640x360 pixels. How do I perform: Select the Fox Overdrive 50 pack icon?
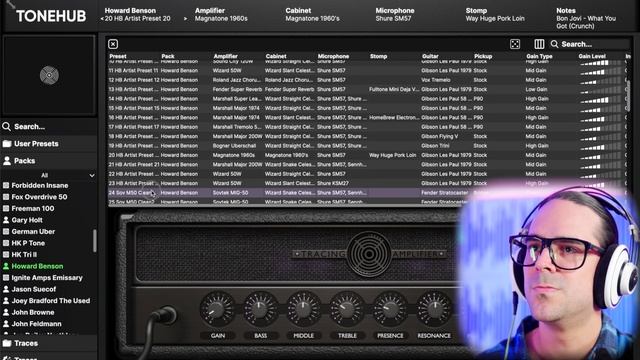click(6, 197)
